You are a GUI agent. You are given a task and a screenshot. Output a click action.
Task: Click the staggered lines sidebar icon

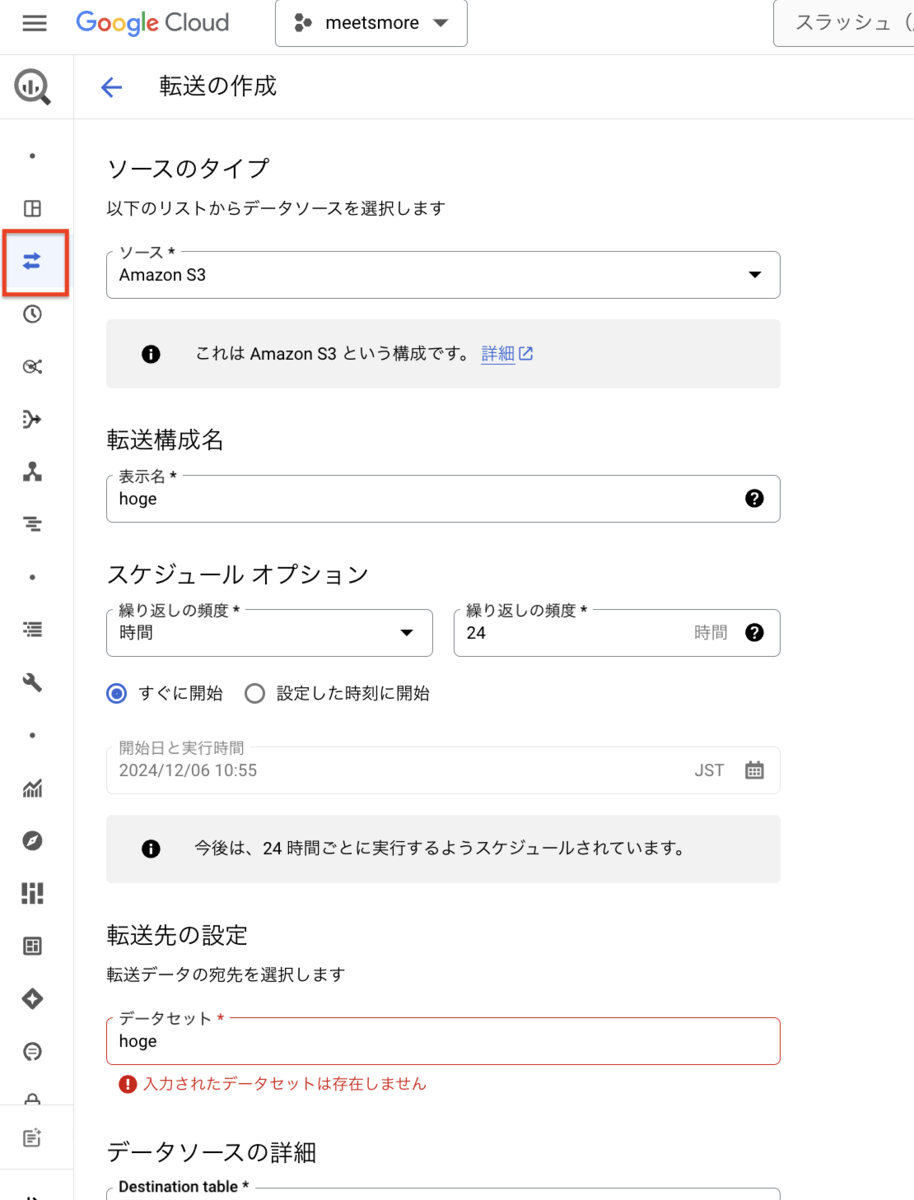[x=33, y=524]
